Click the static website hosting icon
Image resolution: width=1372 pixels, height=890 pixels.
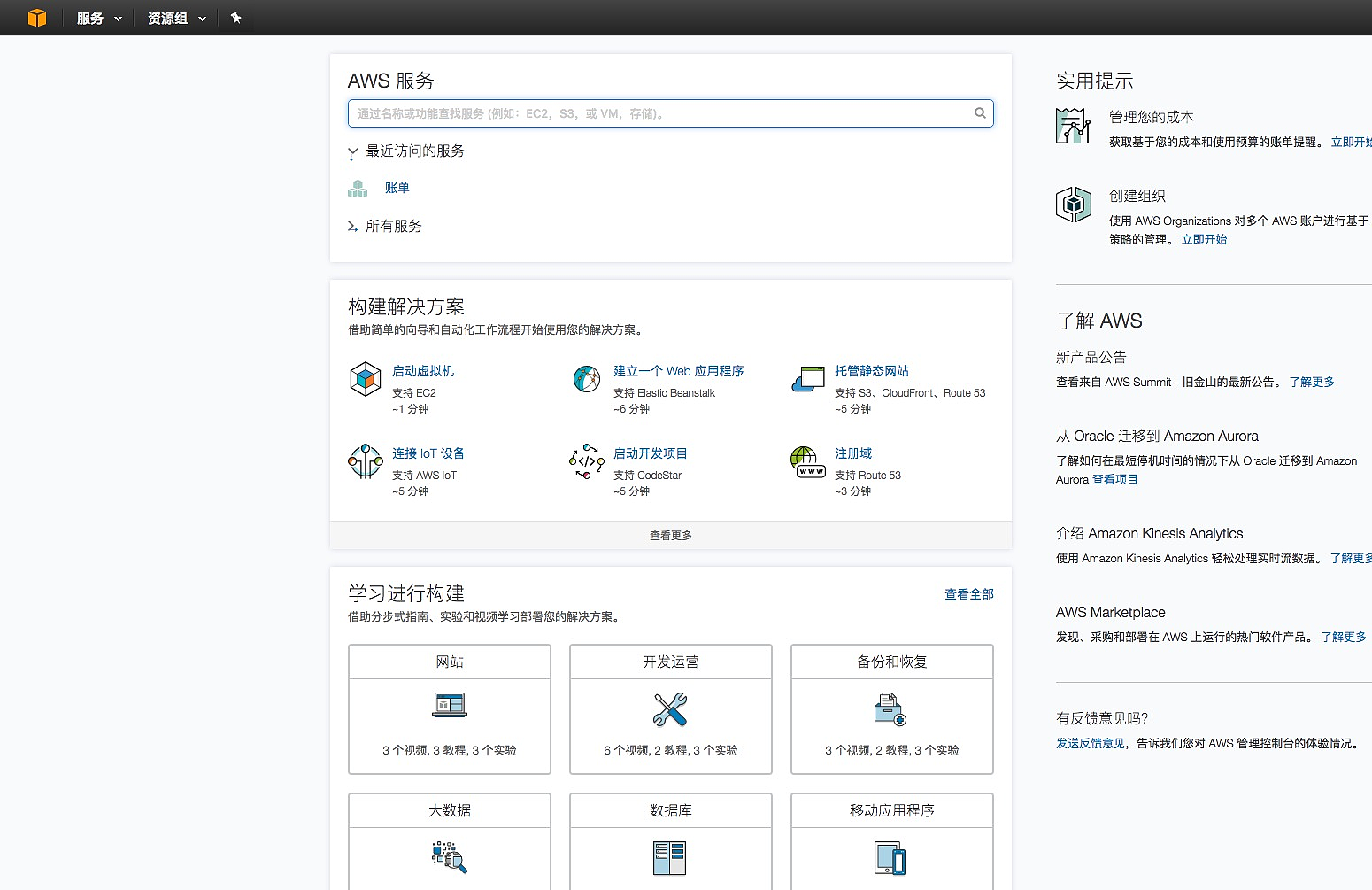point(807,379)
